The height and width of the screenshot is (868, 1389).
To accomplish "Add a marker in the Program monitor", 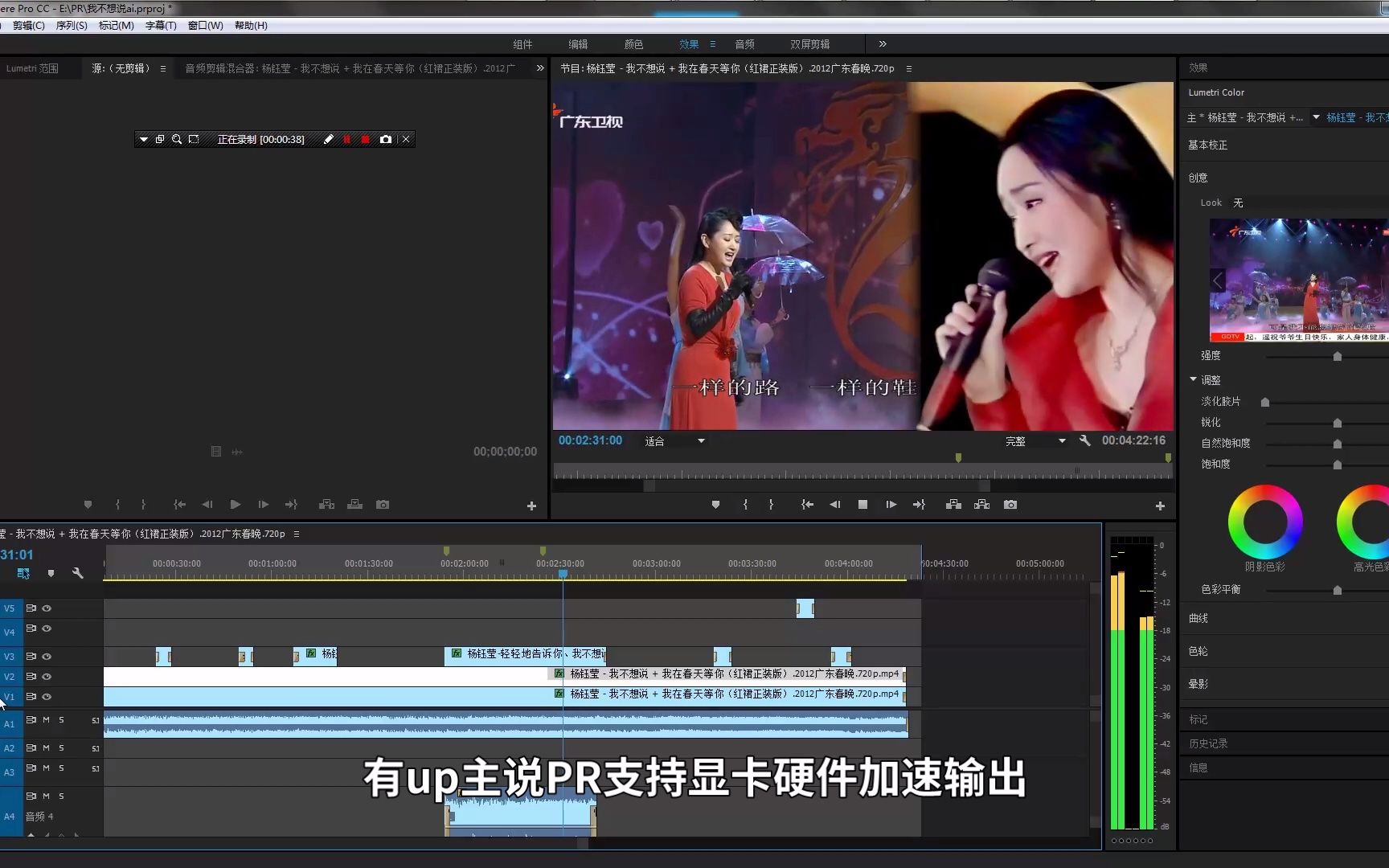I will tap(715, 505).
